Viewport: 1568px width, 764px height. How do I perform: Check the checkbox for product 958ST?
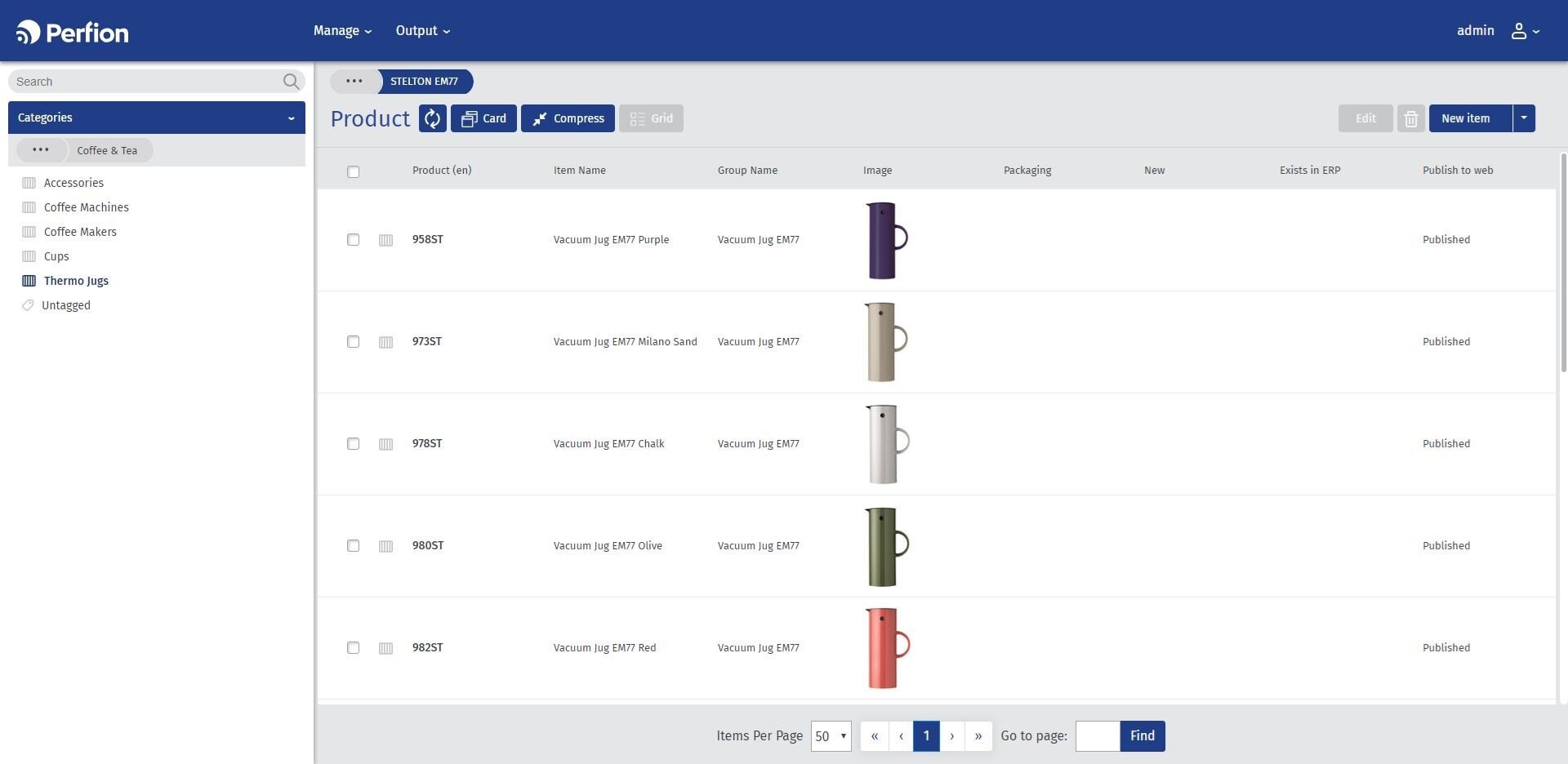pos(354,240)
